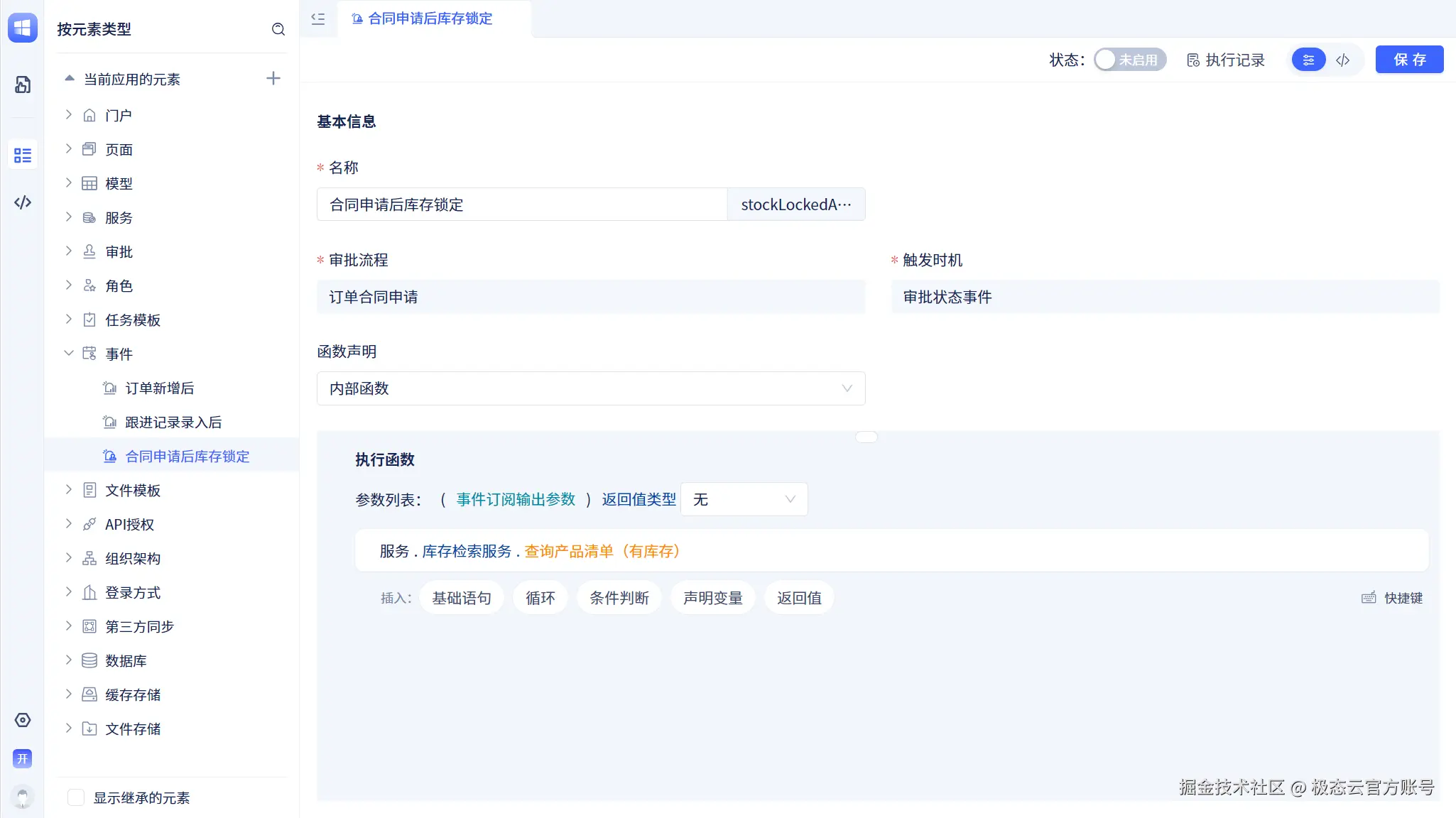Click the blue 保存 button
The height and width of the screenshot is (818, 1456).
click(1409, 60)
